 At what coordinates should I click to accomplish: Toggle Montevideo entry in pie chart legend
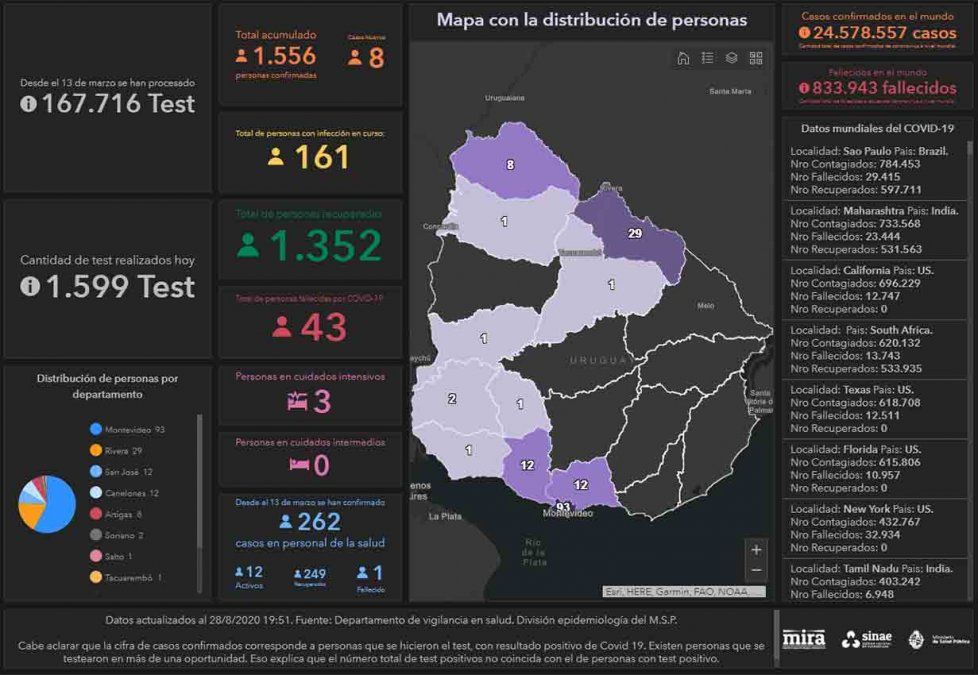coord(127,429)
